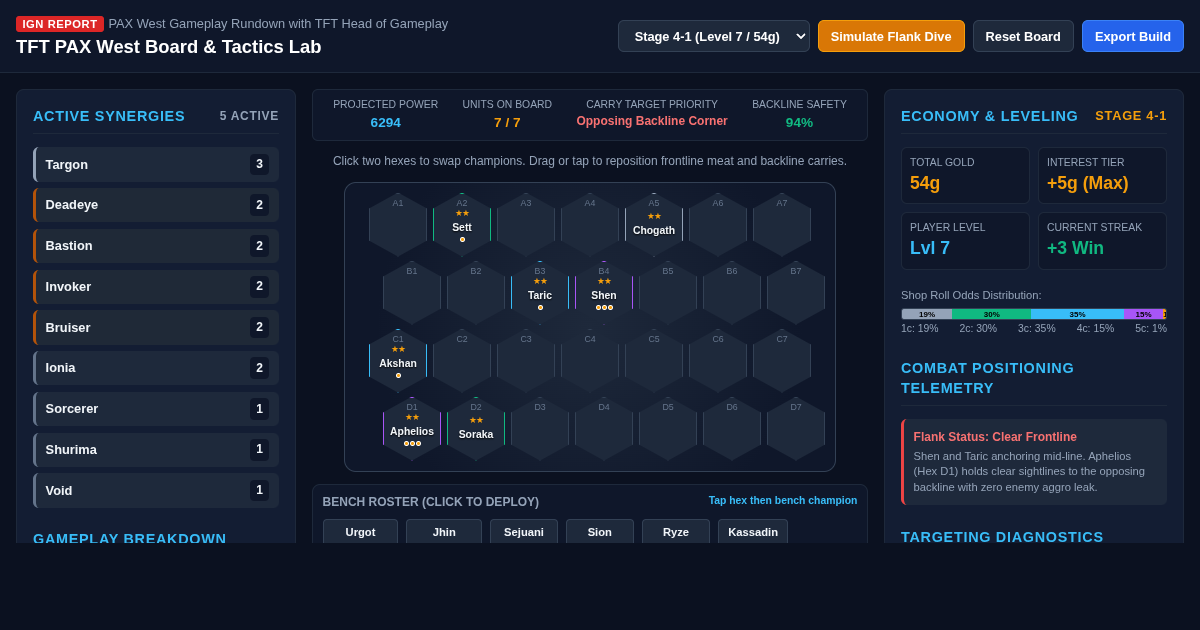
Task: Click the 2-cost 30% roll odds segment
Action: (x=991, y=314)
